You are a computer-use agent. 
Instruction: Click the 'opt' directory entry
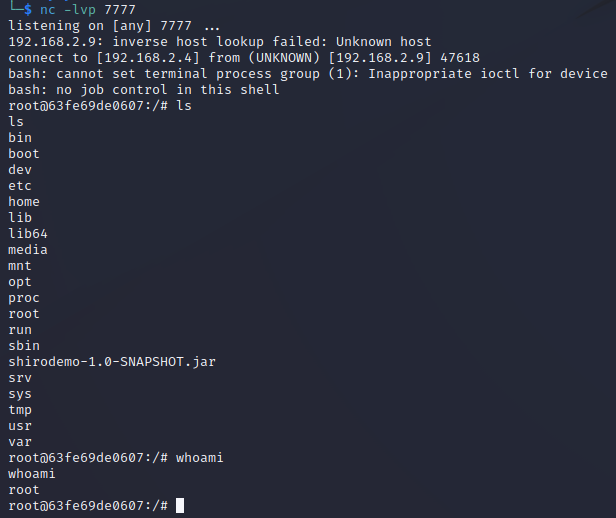(20, 281)
